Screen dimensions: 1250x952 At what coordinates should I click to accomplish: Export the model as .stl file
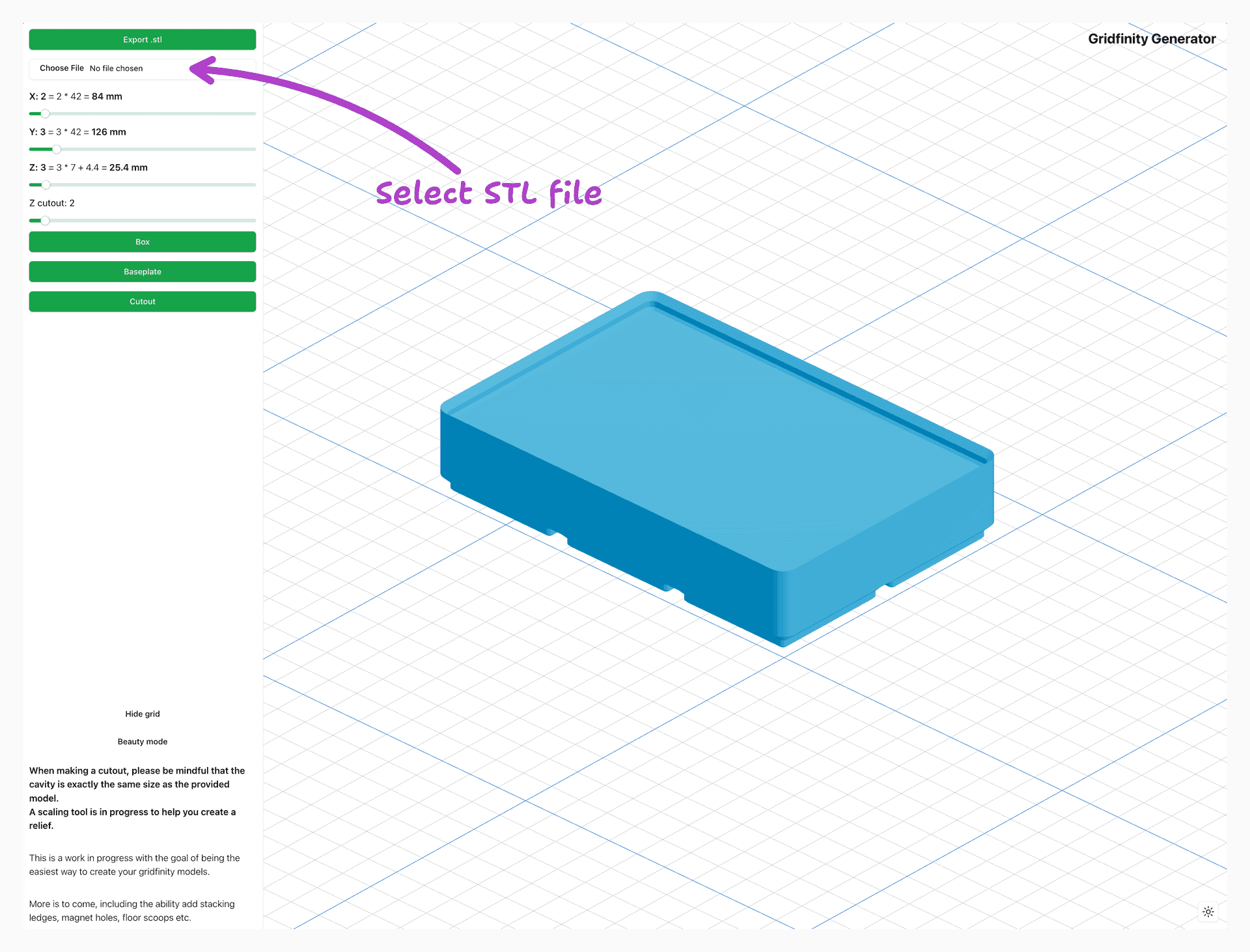(x=142, y=39)
